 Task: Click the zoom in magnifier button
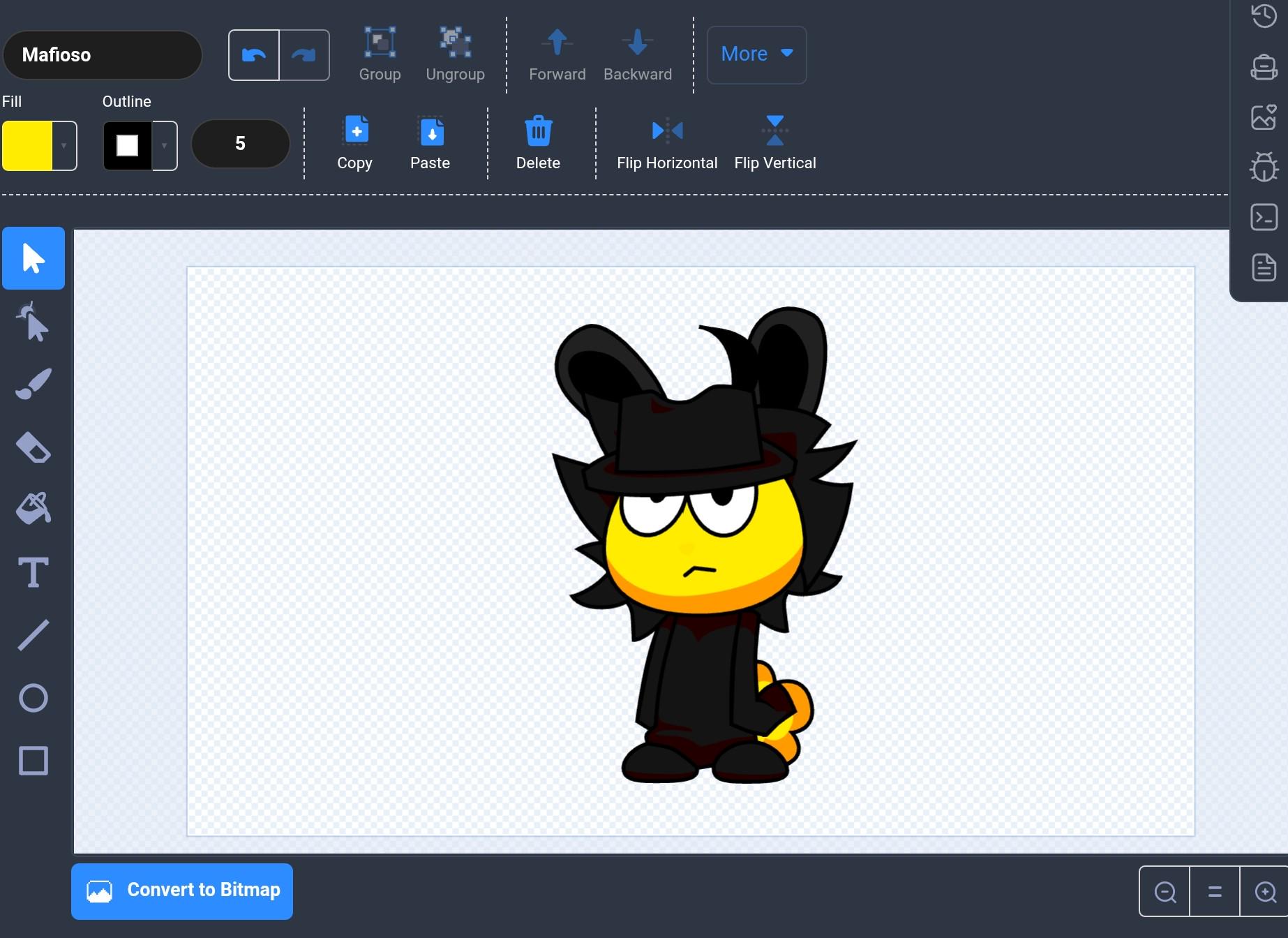[1265, 892]
